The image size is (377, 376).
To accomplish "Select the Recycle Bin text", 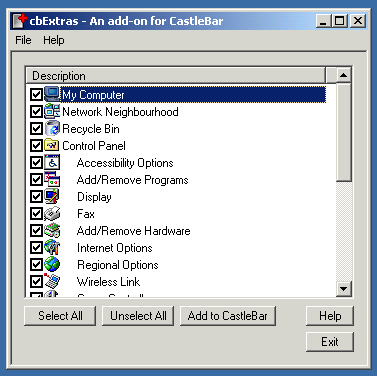I will click(91, 129).
